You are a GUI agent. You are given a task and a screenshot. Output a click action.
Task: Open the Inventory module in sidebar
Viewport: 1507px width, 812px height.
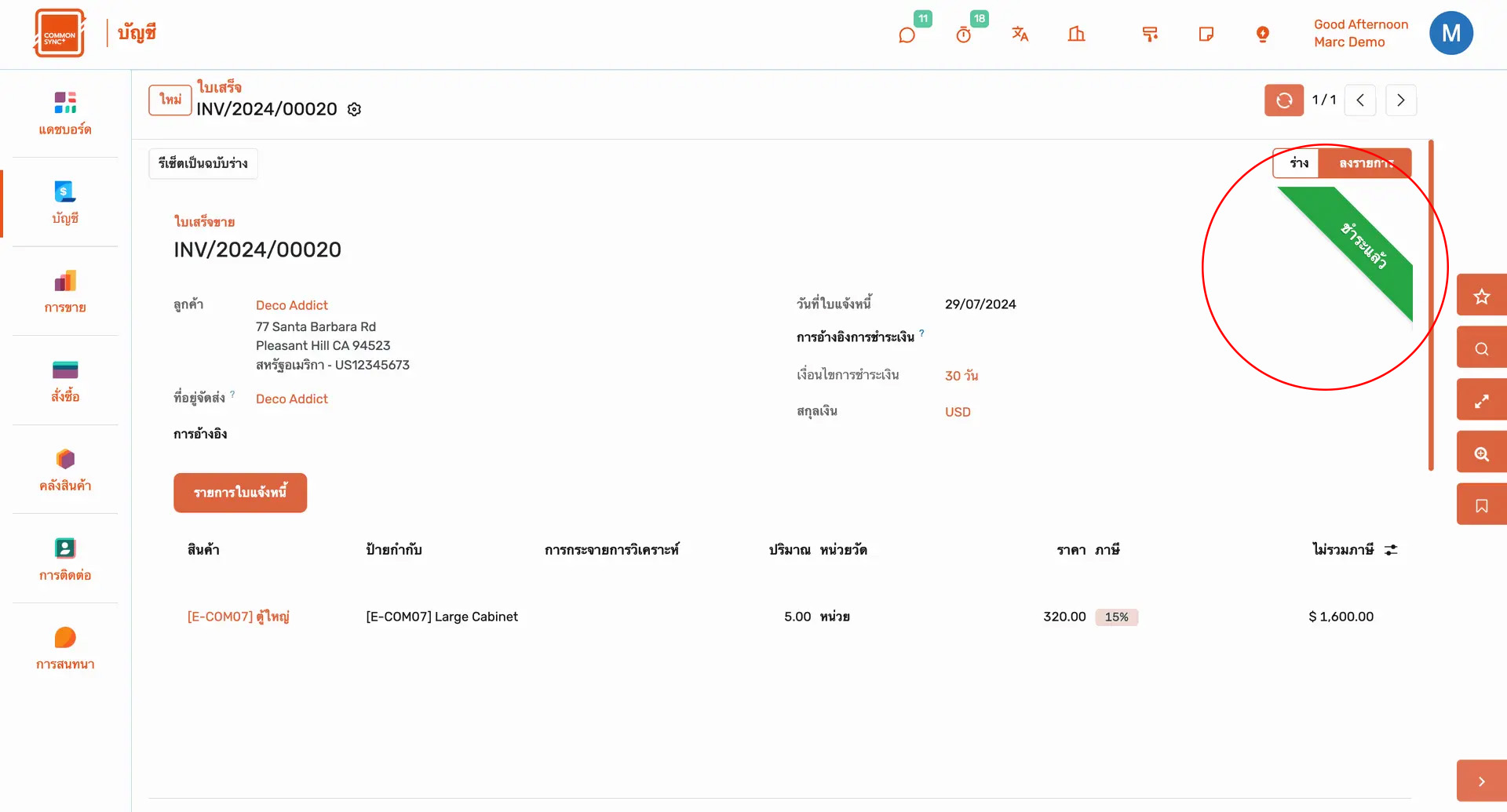pyautogui.click(x=65, y=469)
